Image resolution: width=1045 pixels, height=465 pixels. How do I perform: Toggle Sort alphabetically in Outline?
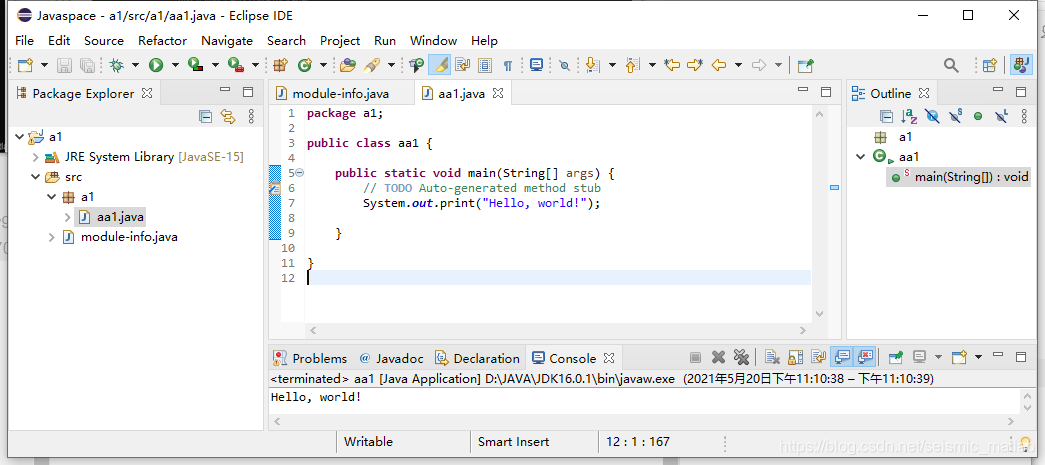[909, 117]
